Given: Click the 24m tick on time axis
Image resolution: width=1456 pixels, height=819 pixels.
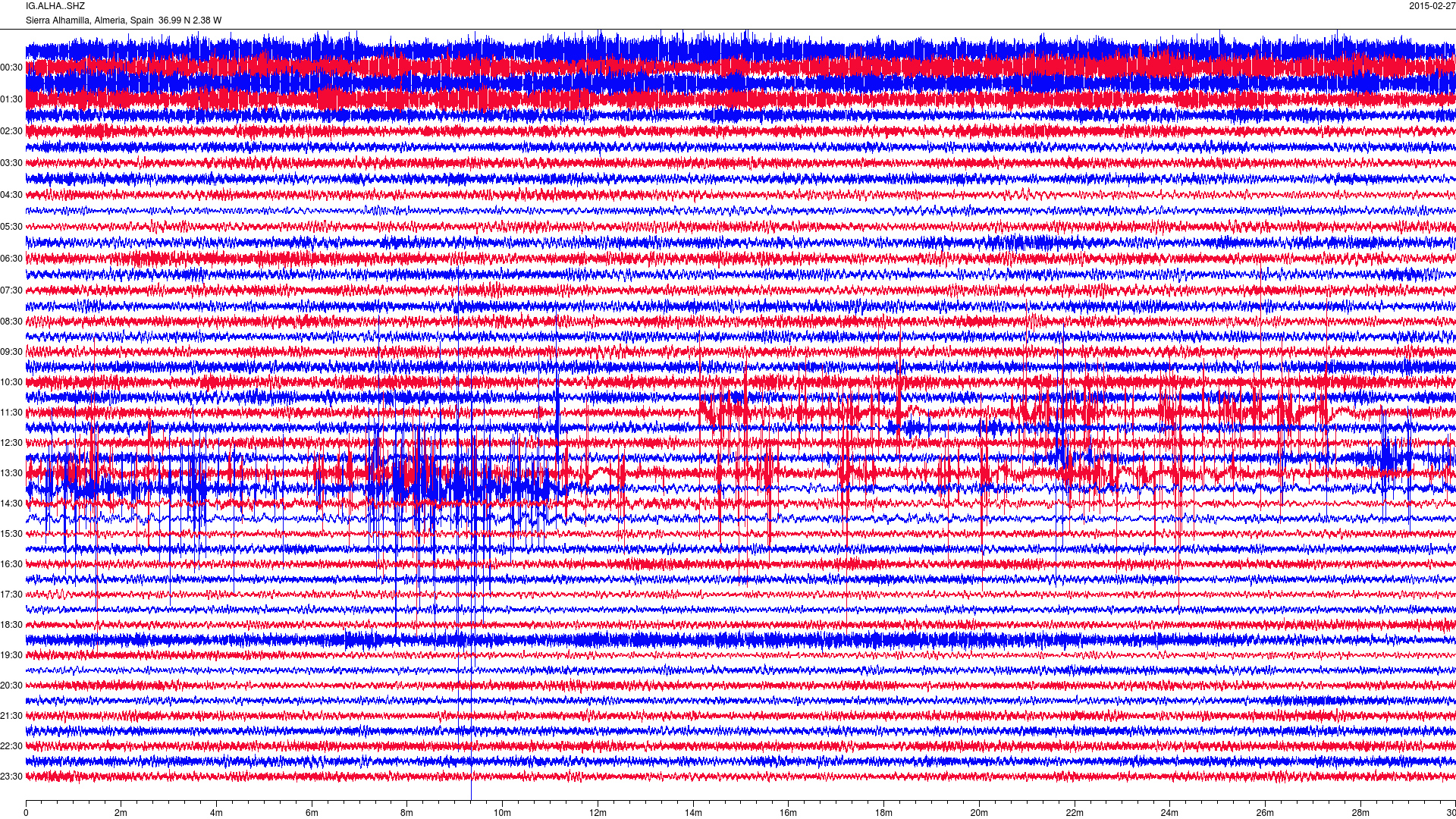Looking at the screenshot, I should 1169,813.
